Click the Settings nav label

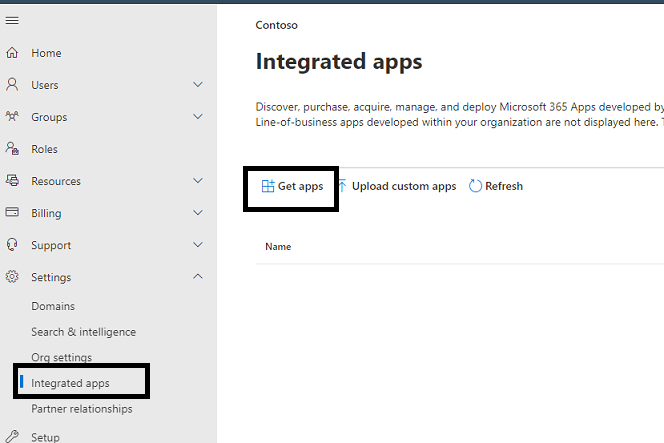tap(51, 277)
